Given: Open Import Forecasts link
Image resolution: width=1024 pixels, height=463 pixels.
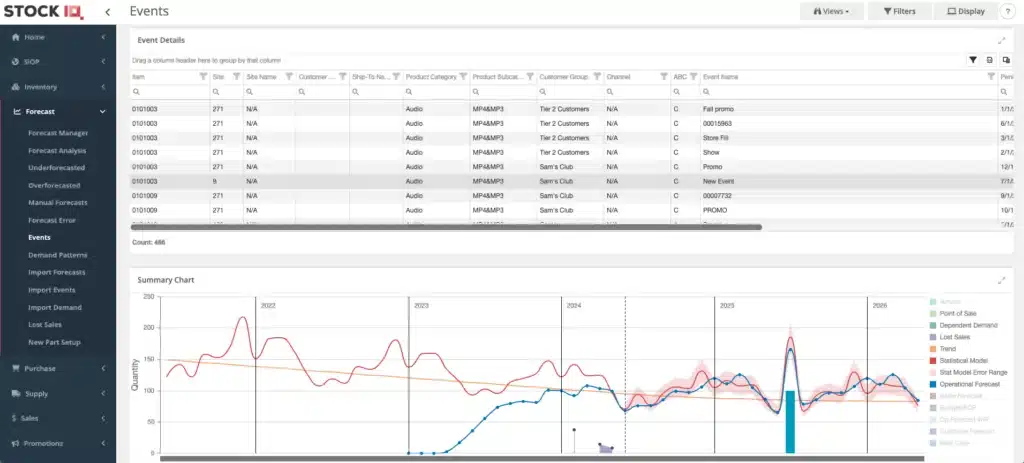Looking at the screenshot, I should (x=57, y=272).
